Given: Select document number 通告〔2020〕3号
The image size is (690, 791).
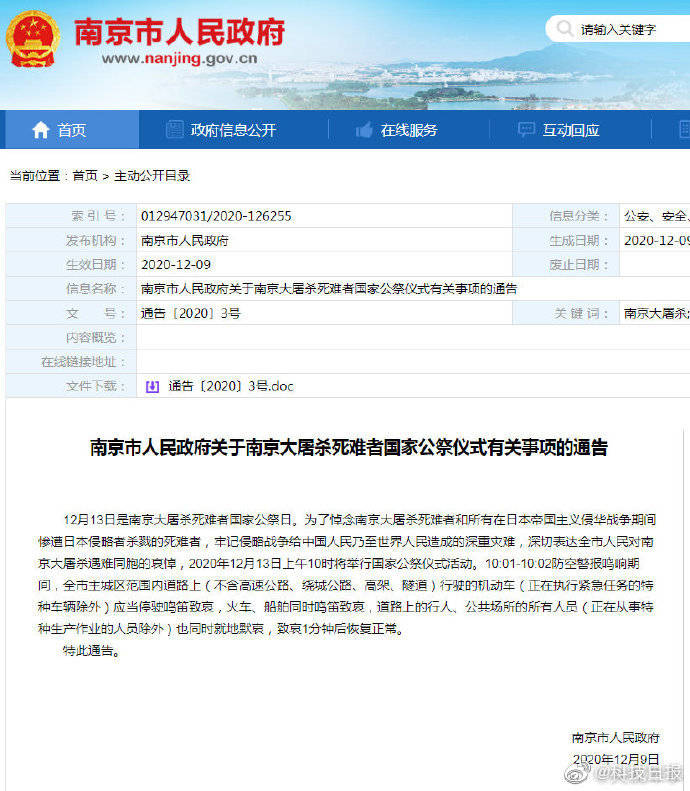Looking at the screenshot, I should 191,313.
